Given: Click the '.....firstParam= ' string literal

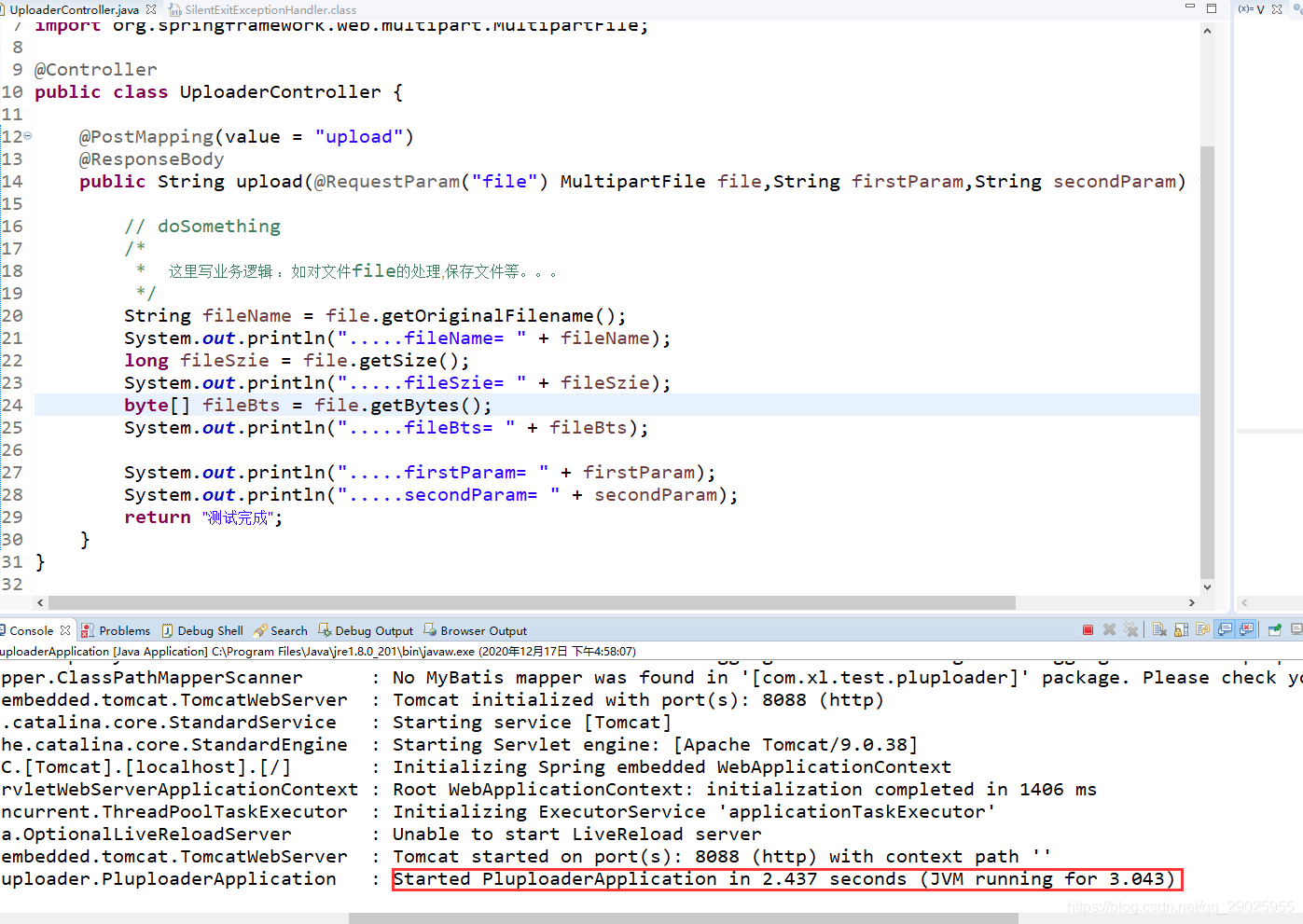Looking at the screenshot, I should click(443, 473).
